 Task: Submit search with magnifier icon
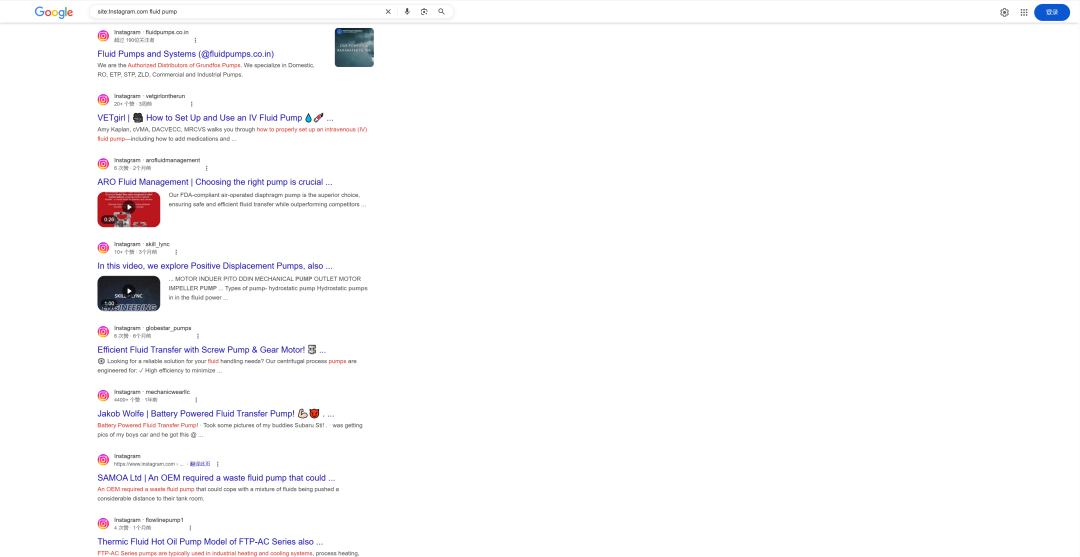pos(442,12)
